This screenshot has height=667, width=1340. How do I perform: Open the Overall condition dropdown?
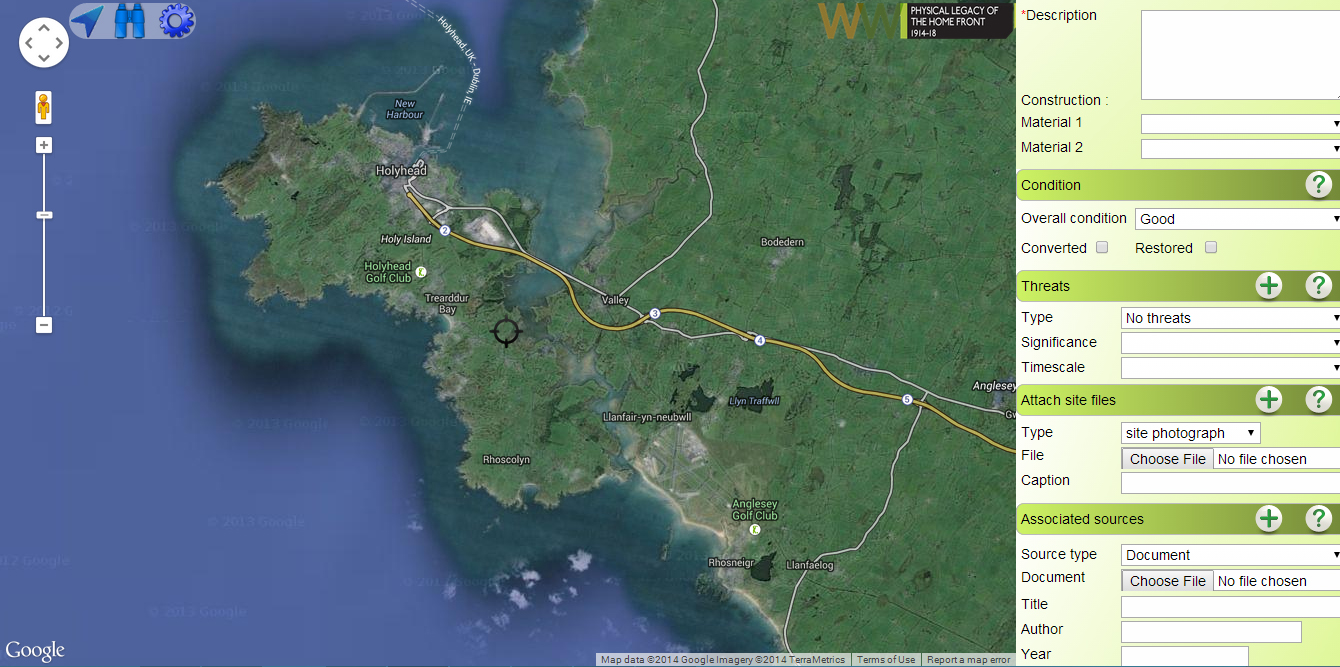1237,218
